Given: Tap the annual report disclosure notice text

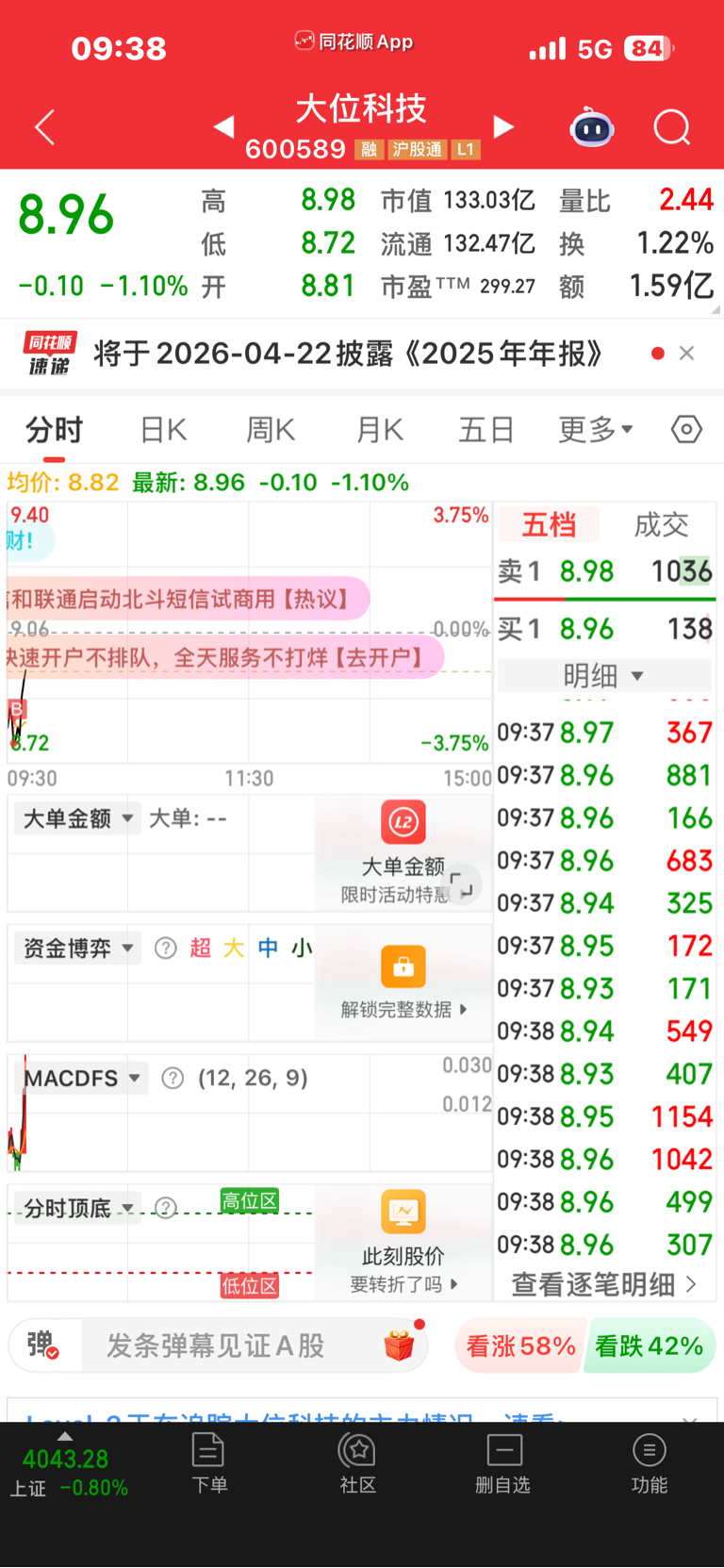Looking at the screenshot, I should 348,354.
